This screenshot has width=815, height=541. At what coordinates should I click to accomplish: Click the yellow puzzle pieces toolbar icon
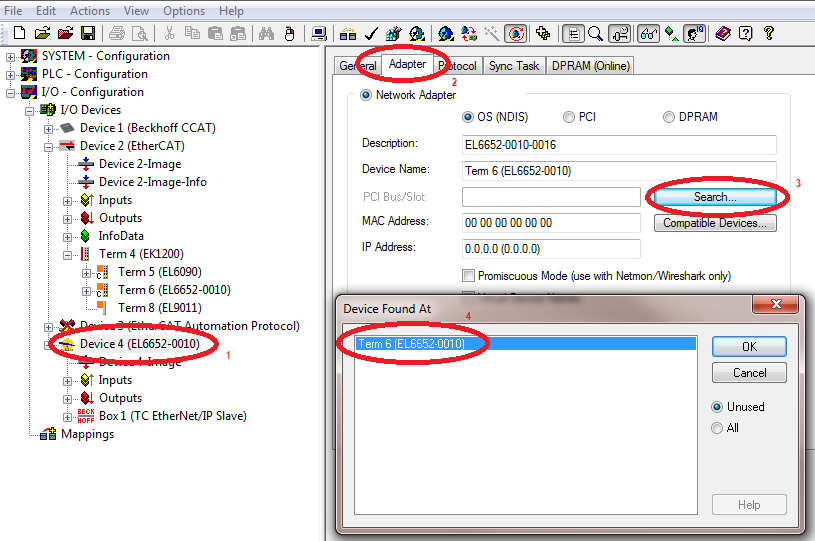tap(543, 33)
